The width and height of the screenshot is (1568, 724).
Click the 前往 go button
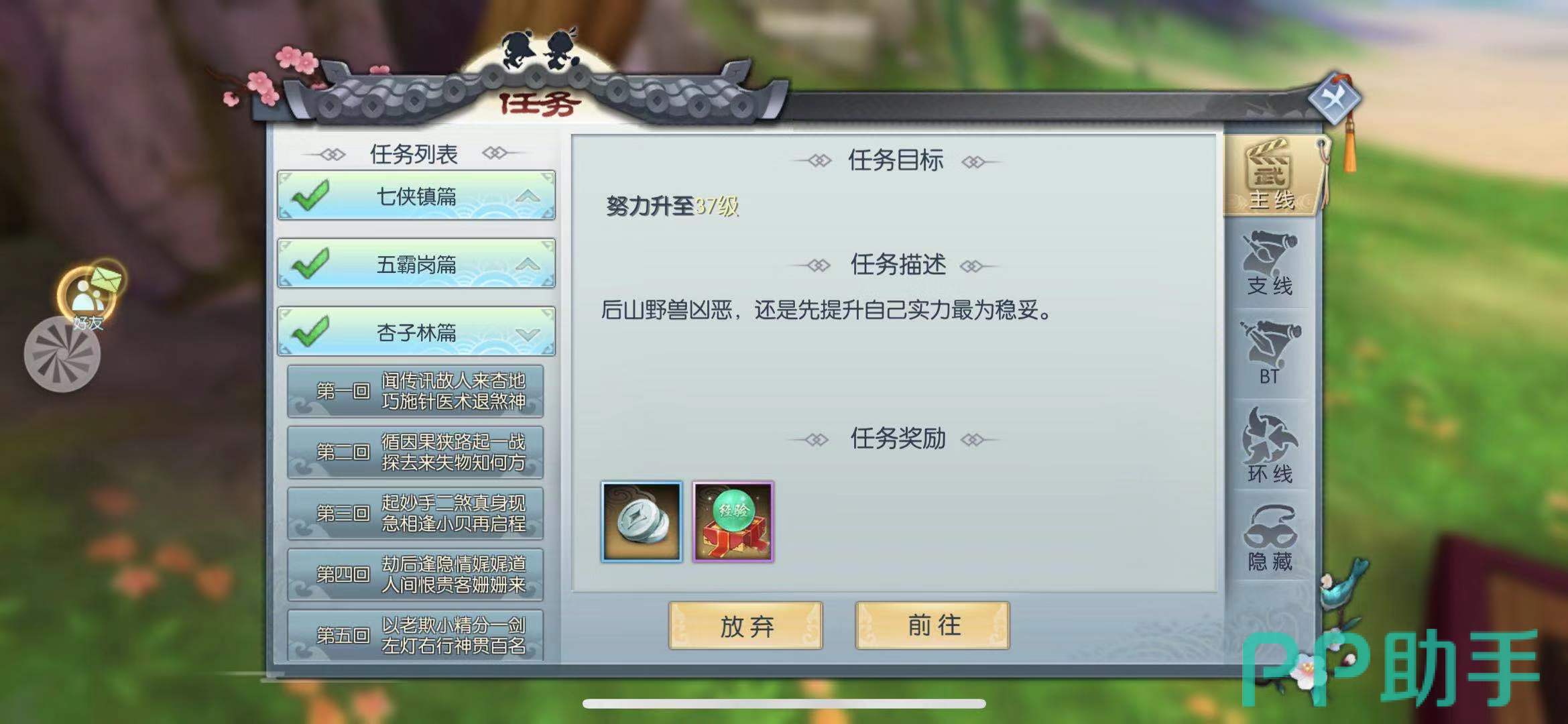pyautogui.click(x=932, y=625)
